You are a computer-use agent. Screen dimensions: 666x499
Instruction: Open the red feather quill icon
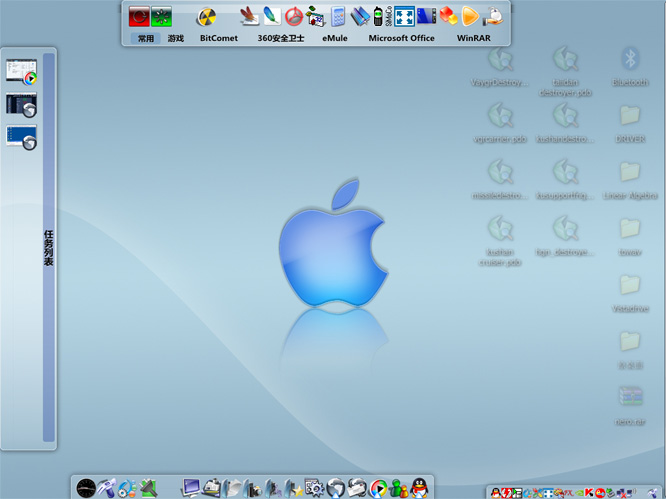[x=249, y=16]
